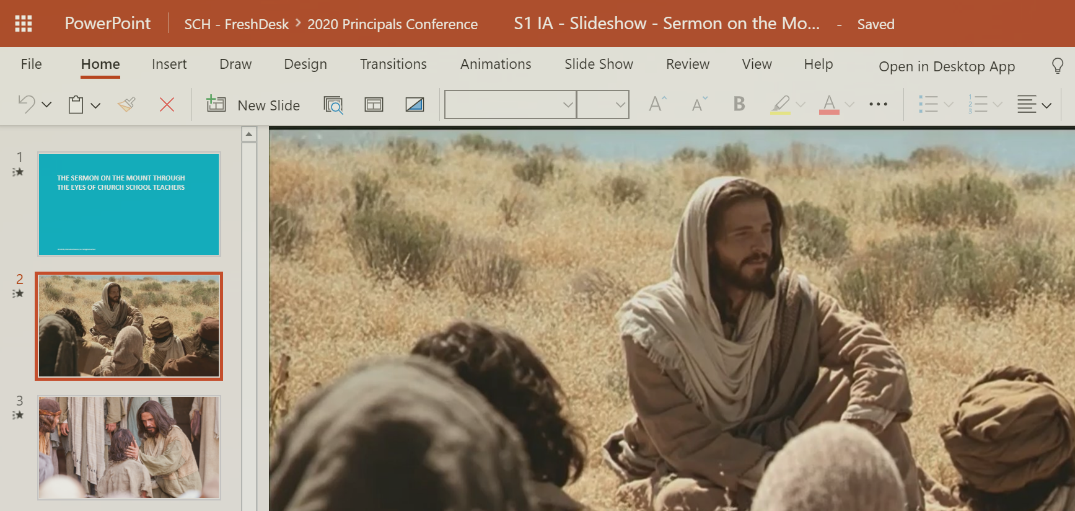Click the Paste clipboard icon
The height and width of the screenshot is (511, 1075).
click(x=76, y=105)
